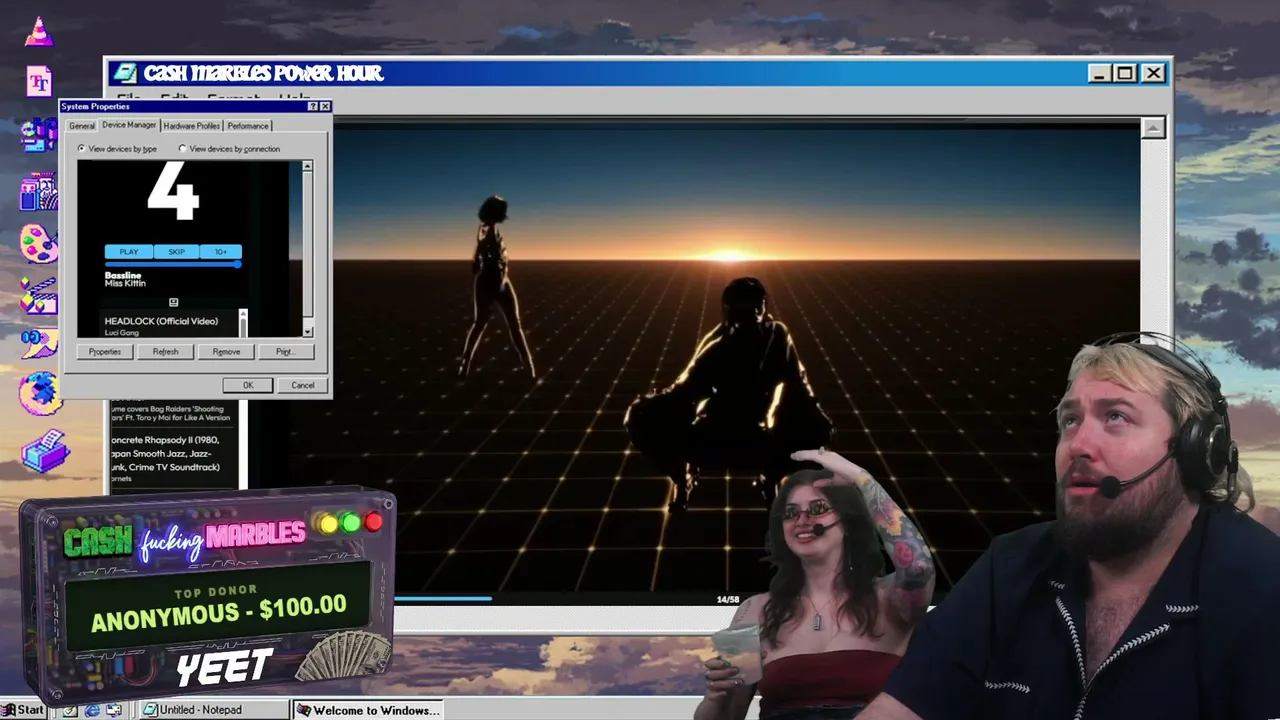The width and height of the screenshot is (1280, 720).
Task: Click the Miss Kittin artist name
Action: click(x=125, y=284)
